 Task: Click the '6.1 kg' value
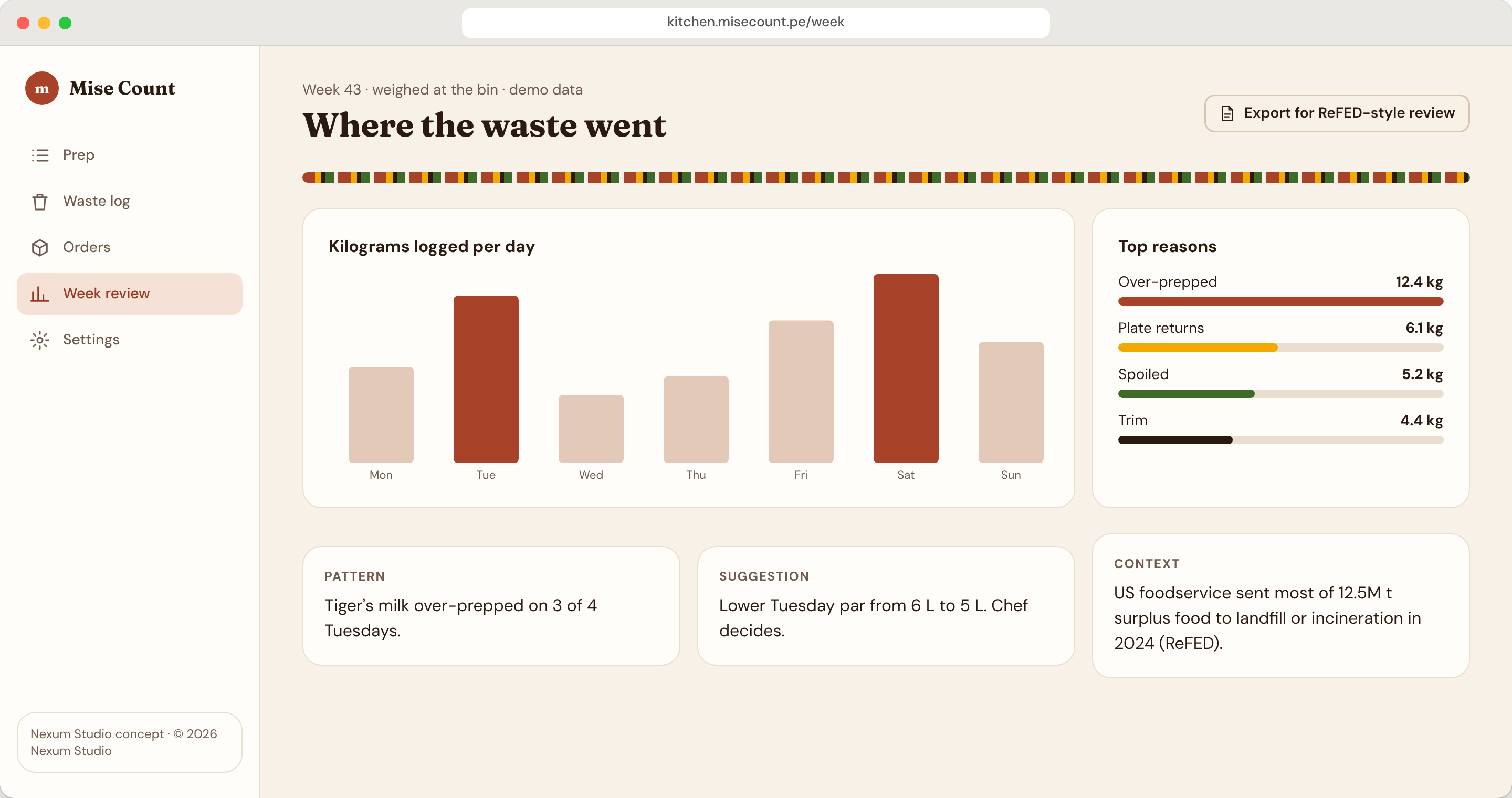[1424, 328]
